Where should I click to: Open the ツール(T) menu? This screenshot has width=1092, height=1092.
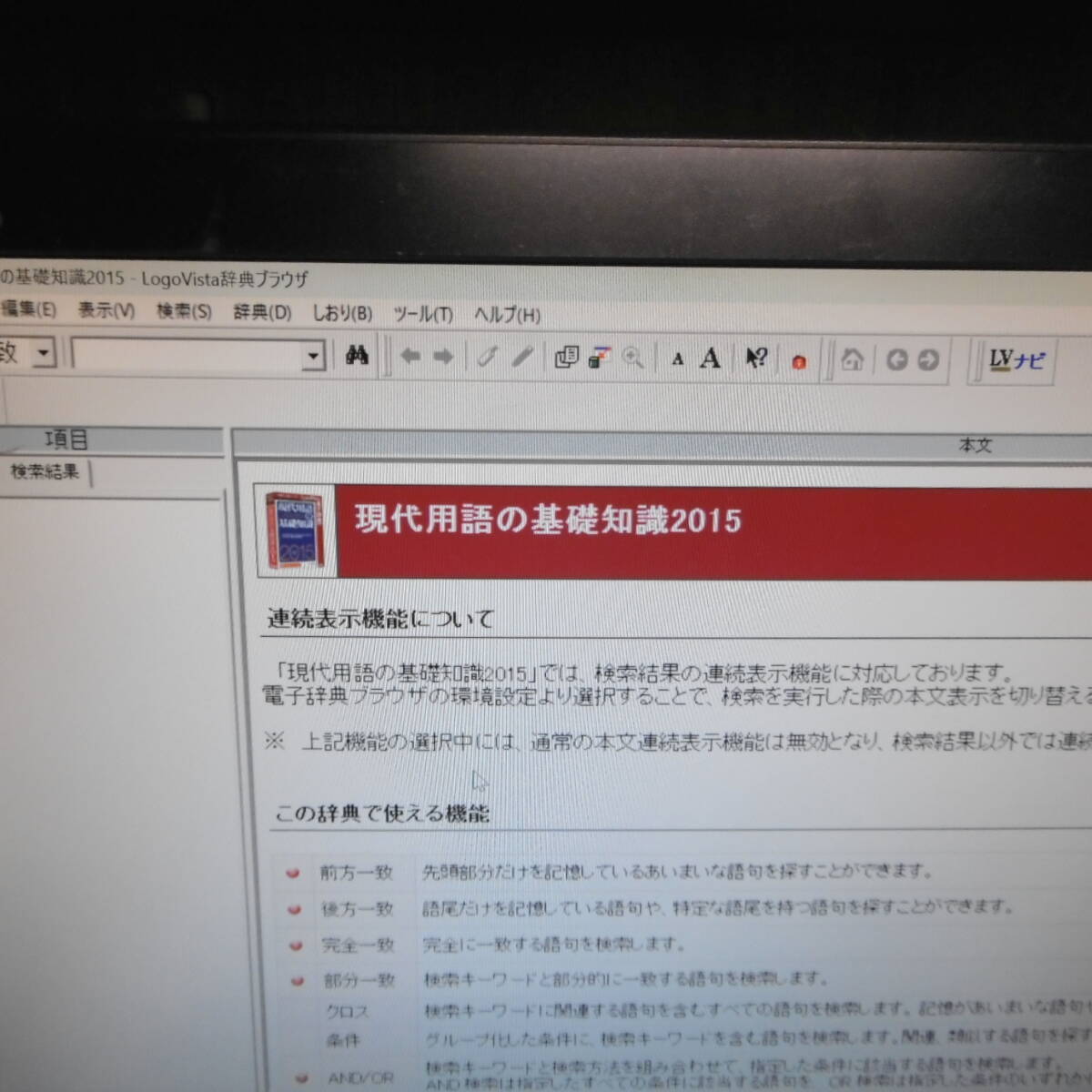pos(422,315)
